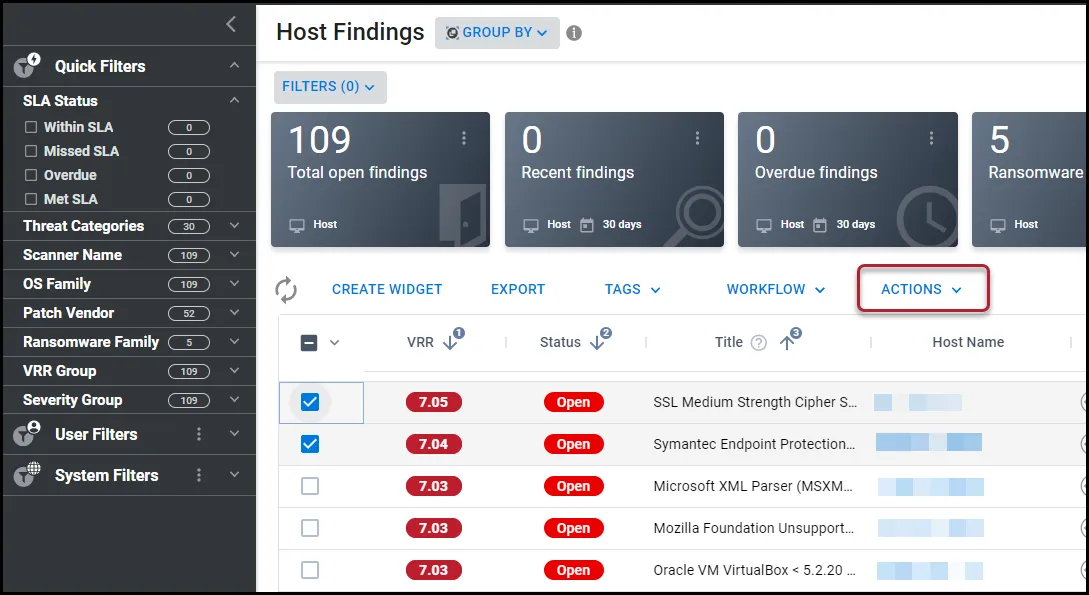Open User Filters three-dot menu

coord(199,434)
